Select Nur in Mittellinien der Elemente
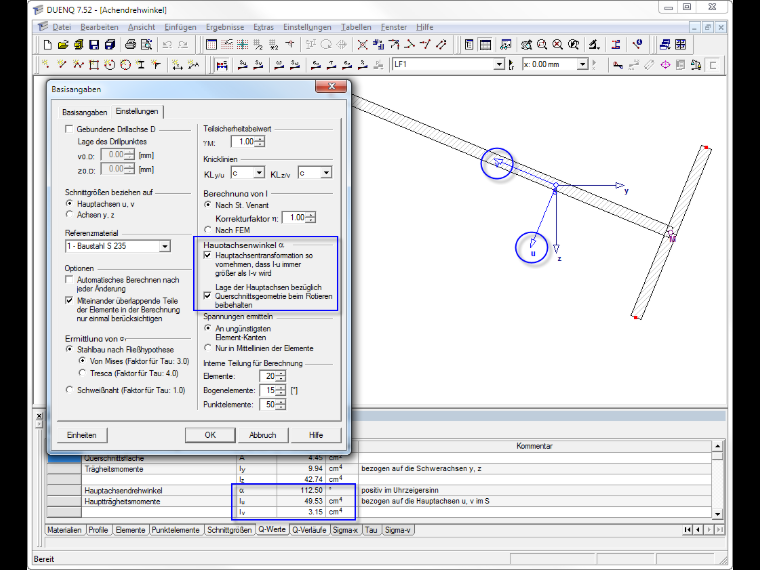Viewport: 760px width, 570px height. (x=208, y=348)
